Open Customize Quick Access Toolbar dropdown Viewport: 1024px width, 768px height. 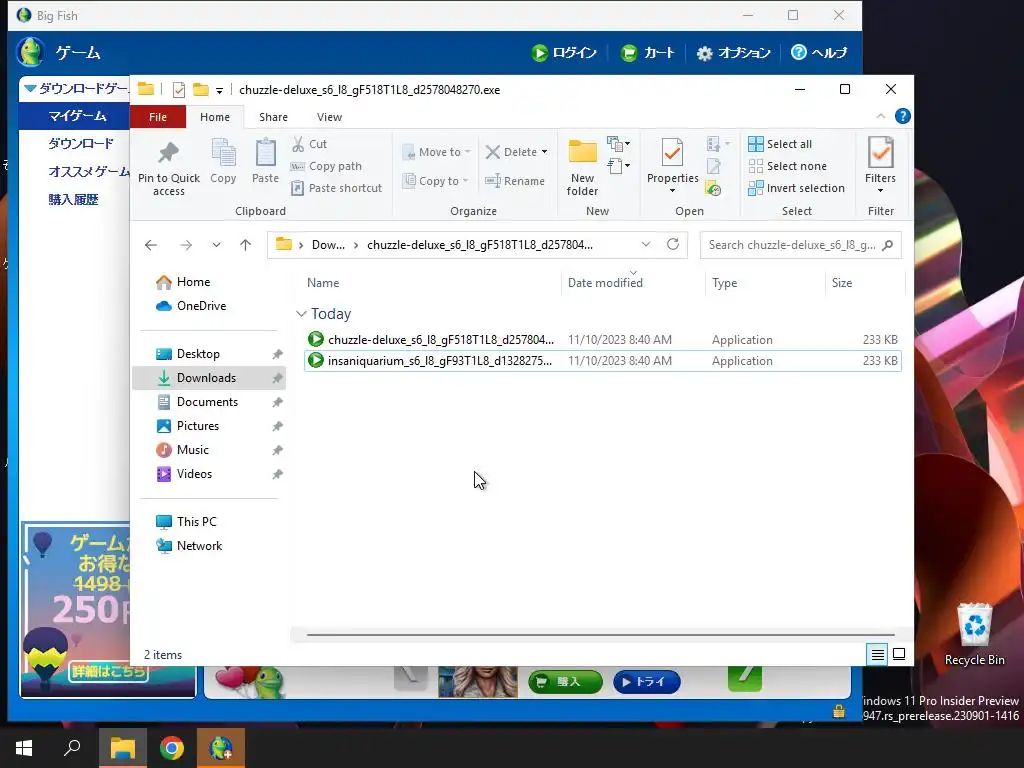(x=219, y=91)
